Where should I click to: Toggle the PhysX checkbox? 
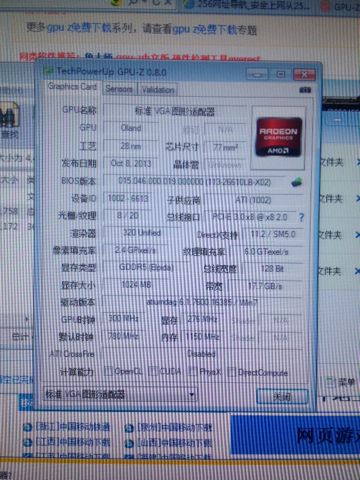pyautogui.click(x=192, y=371)
